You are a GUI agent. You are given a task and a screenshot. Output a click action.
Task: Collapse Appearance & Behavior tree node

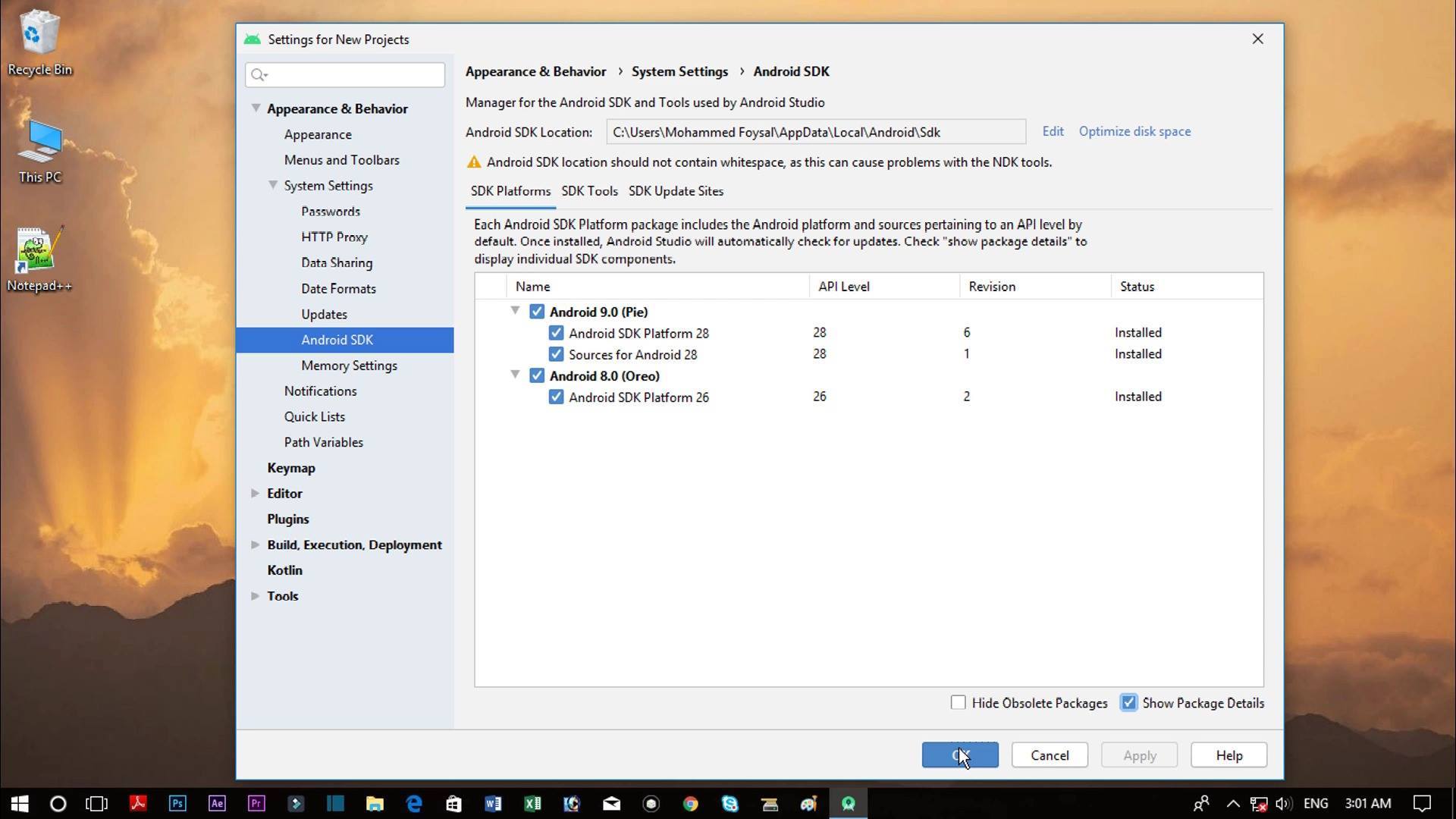[x=256, y=108]
